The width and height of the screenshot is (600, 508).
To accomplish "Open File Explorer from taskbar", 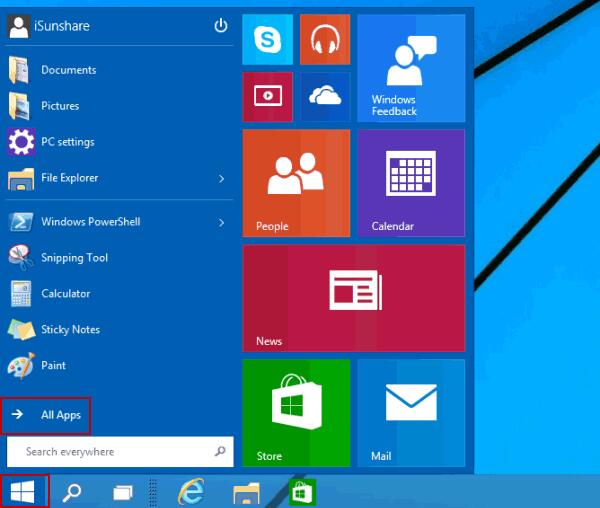I will point(246,493).
